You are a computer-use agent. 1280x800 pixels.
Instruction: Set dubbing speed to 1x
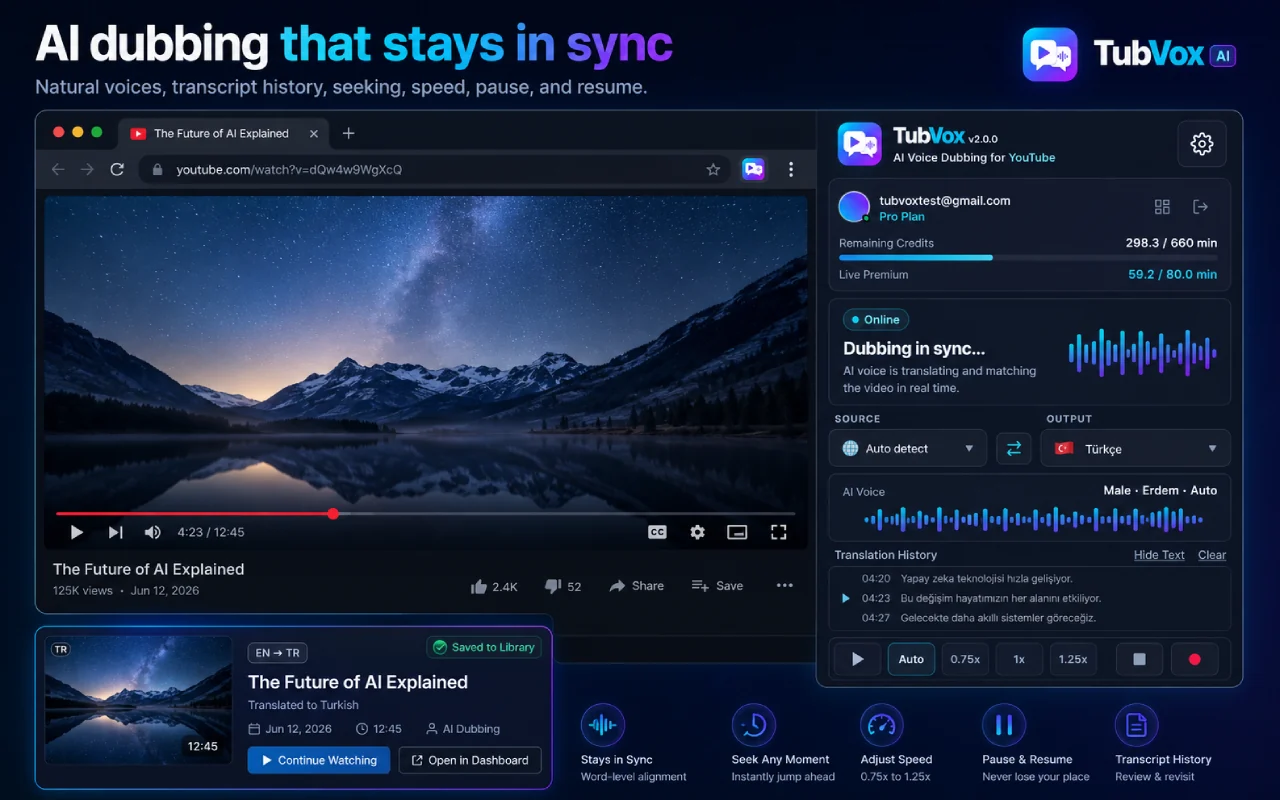point(1019,659)
